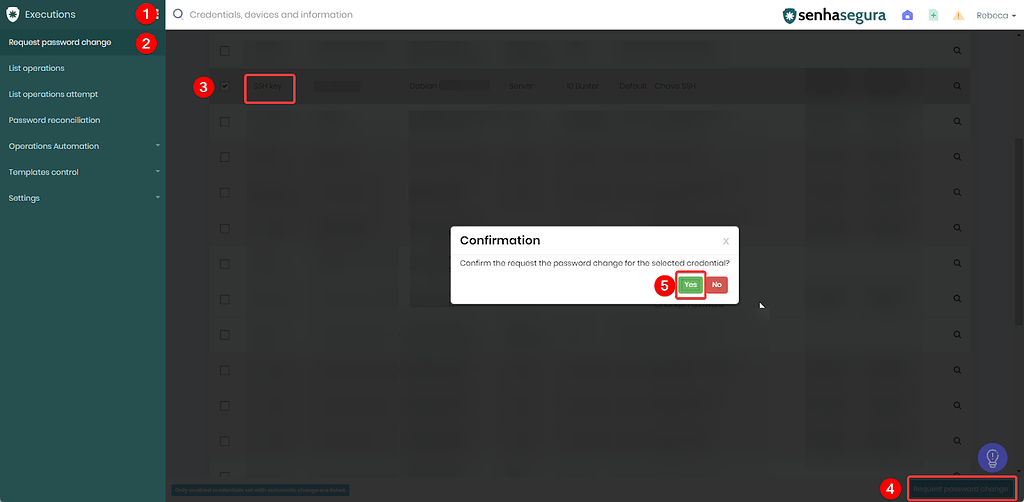This screenshot has height=502, width=1024.
Task: Click the senhasegura shield icon beside Executions
Action: [13, 14]
